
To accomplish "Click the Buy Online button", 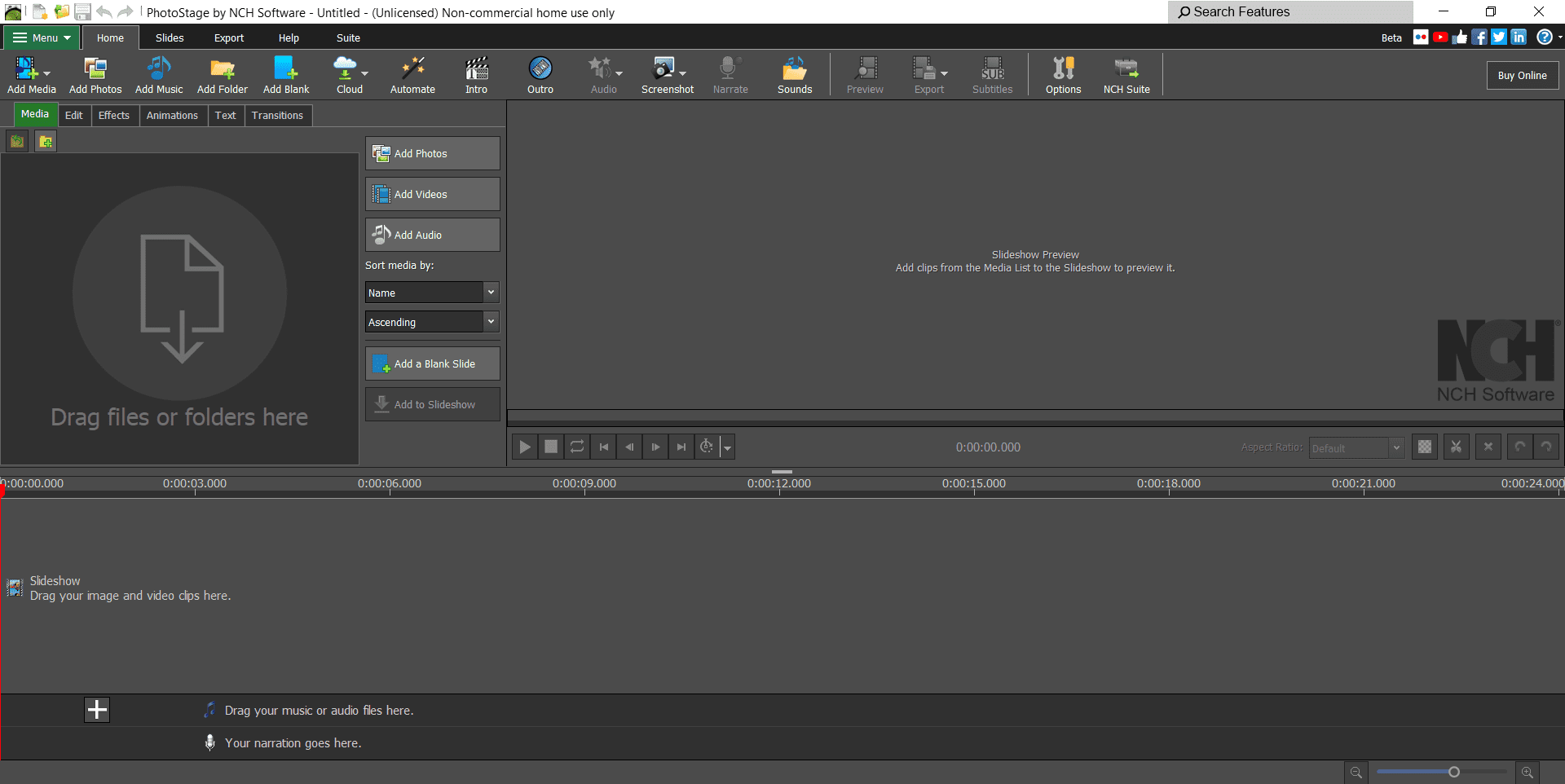I will 1522,75.
